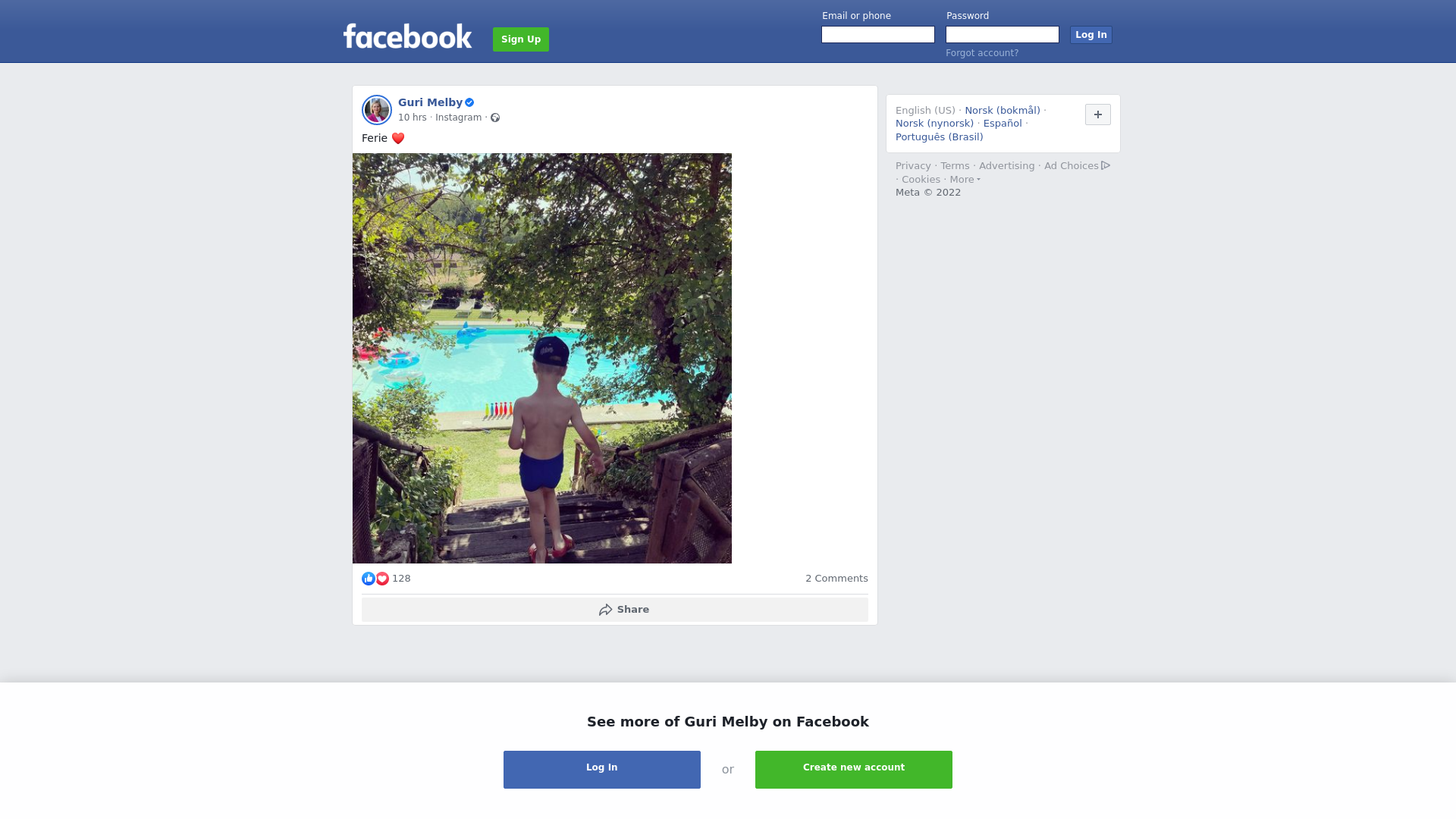
Task: Click the Ad Choices triangle icon
Action: pyautogui.click(x=1106, y=165)
